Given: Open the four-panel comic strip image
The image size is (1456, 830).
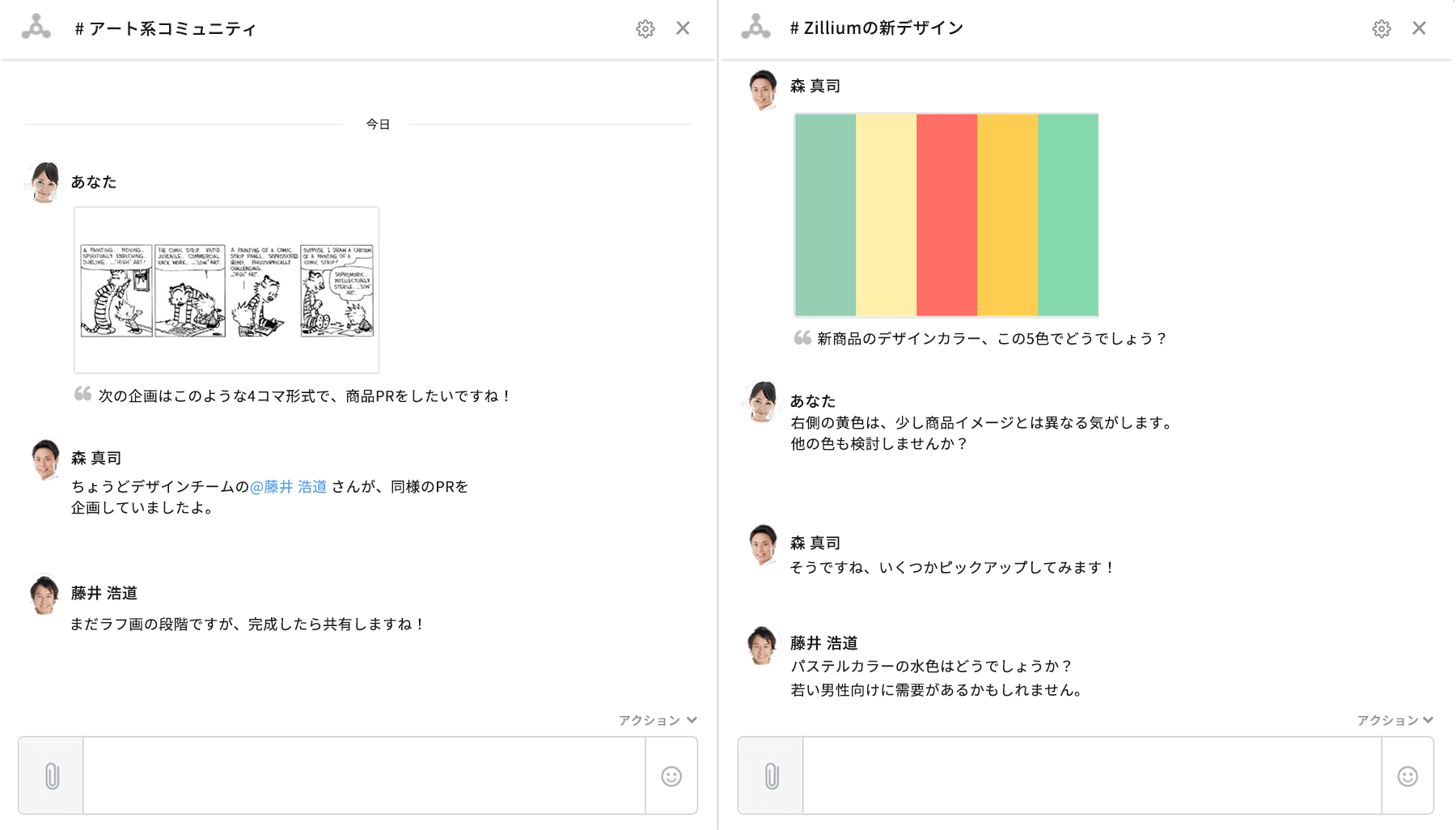Looking at the screenshot, I should [226, 288].
